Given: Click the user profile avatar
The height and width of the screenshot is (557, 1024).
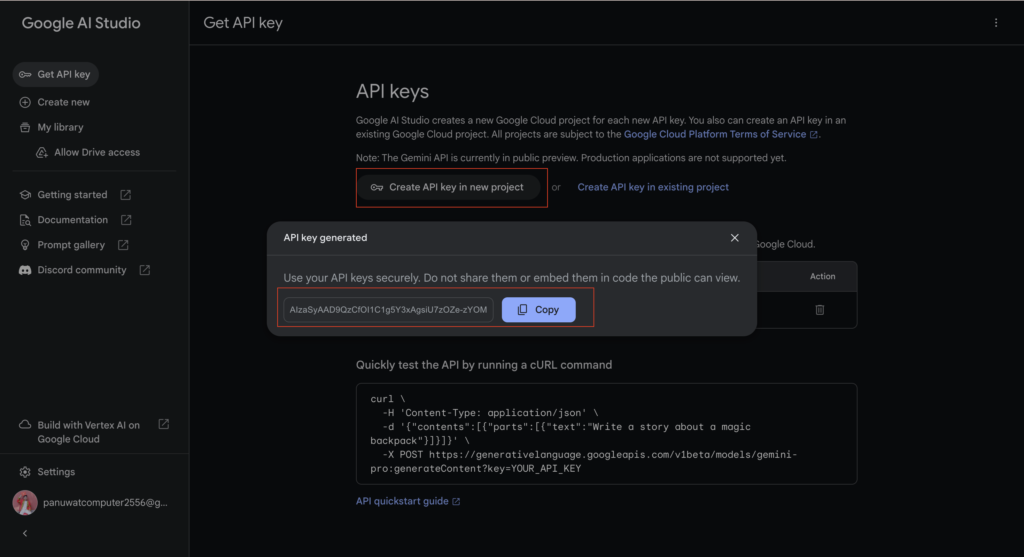Looking at the screenshot, I should (25, 503).
